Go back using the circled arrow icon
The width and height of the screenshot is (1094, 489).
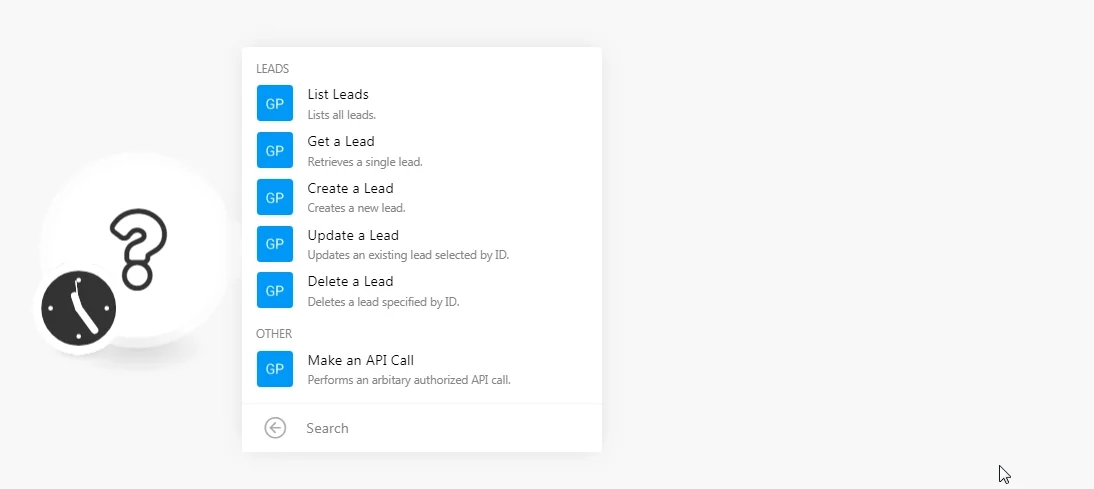(275, 428)
